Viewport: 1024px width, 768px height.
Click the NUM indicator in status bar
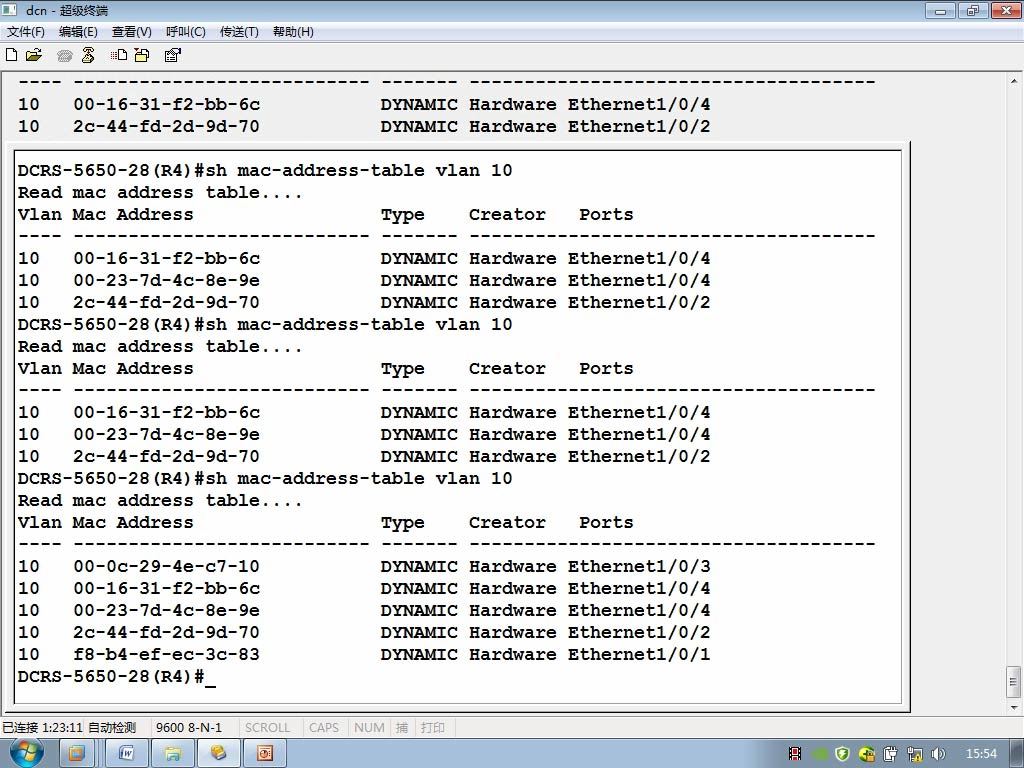point(369,727)
